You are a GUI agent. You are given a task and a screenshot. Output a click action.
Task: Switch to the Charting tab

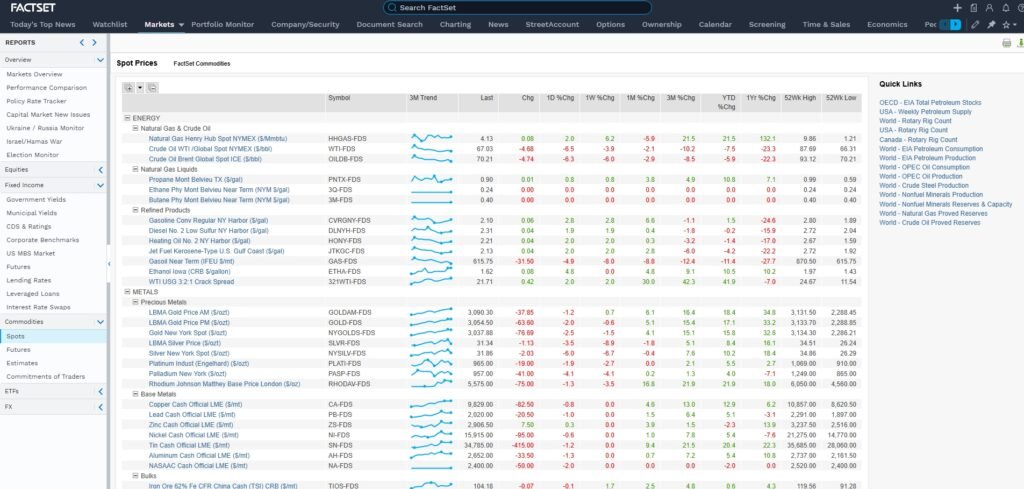click(x=455, y=24)
